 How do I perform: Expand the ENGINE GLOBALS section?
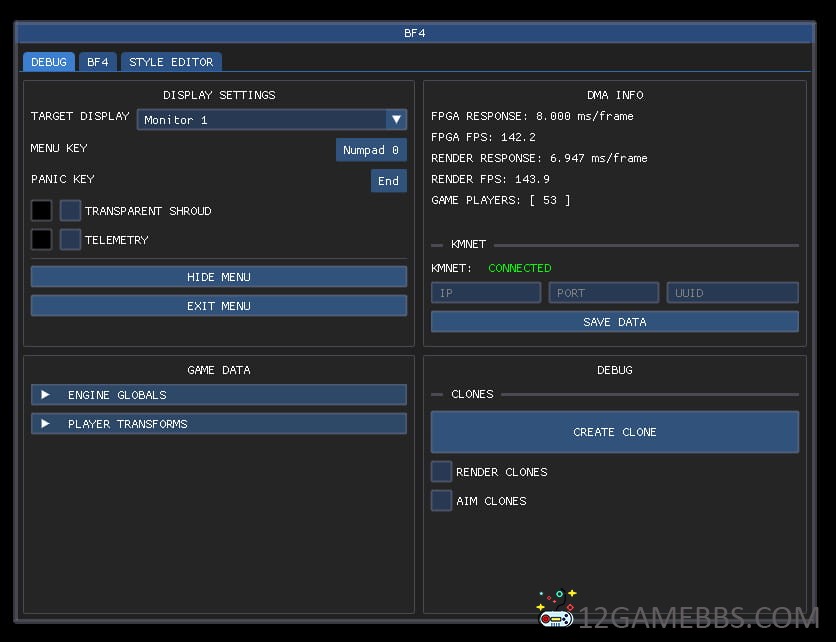(219, 395)
